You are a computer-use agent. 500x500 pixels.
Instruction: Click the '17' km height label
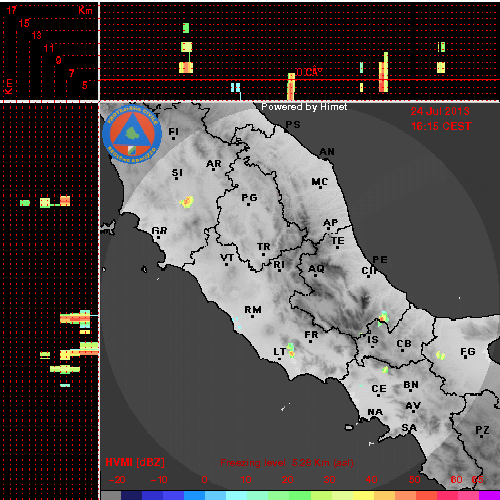11,10
